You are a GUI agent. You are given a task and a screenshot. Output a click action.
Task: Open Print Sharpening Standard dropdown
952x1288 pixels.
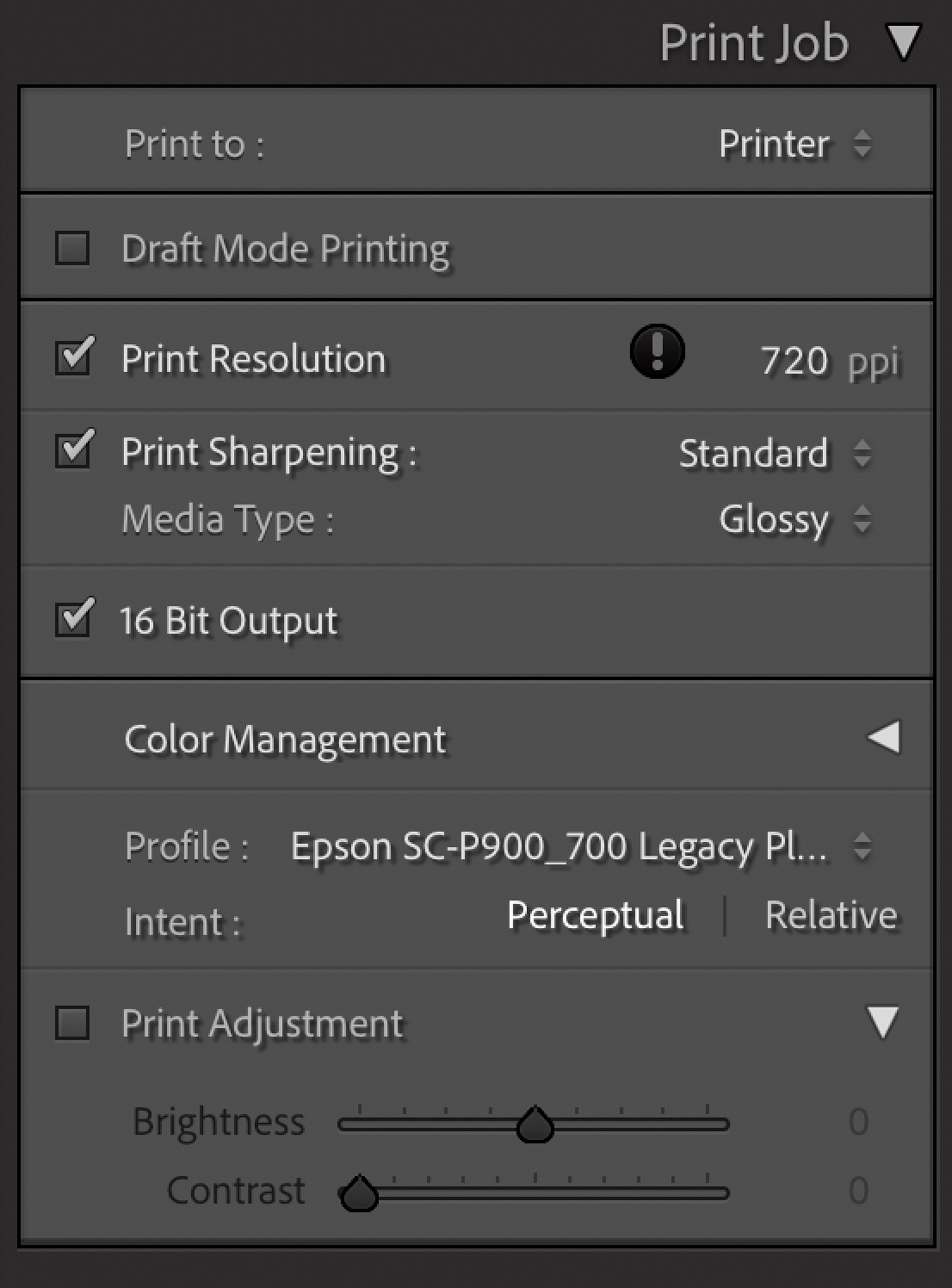click(775, 453)
